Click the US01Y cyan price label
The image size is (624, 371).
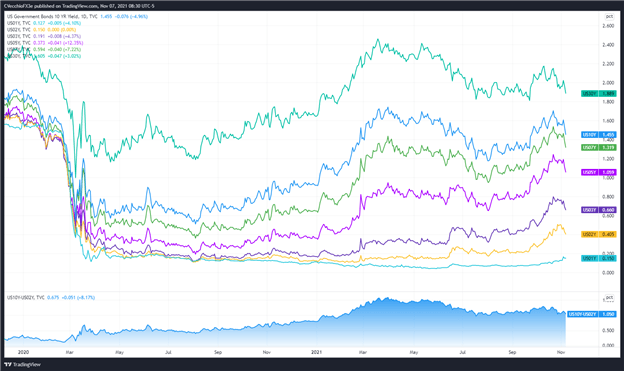(599, 258)
